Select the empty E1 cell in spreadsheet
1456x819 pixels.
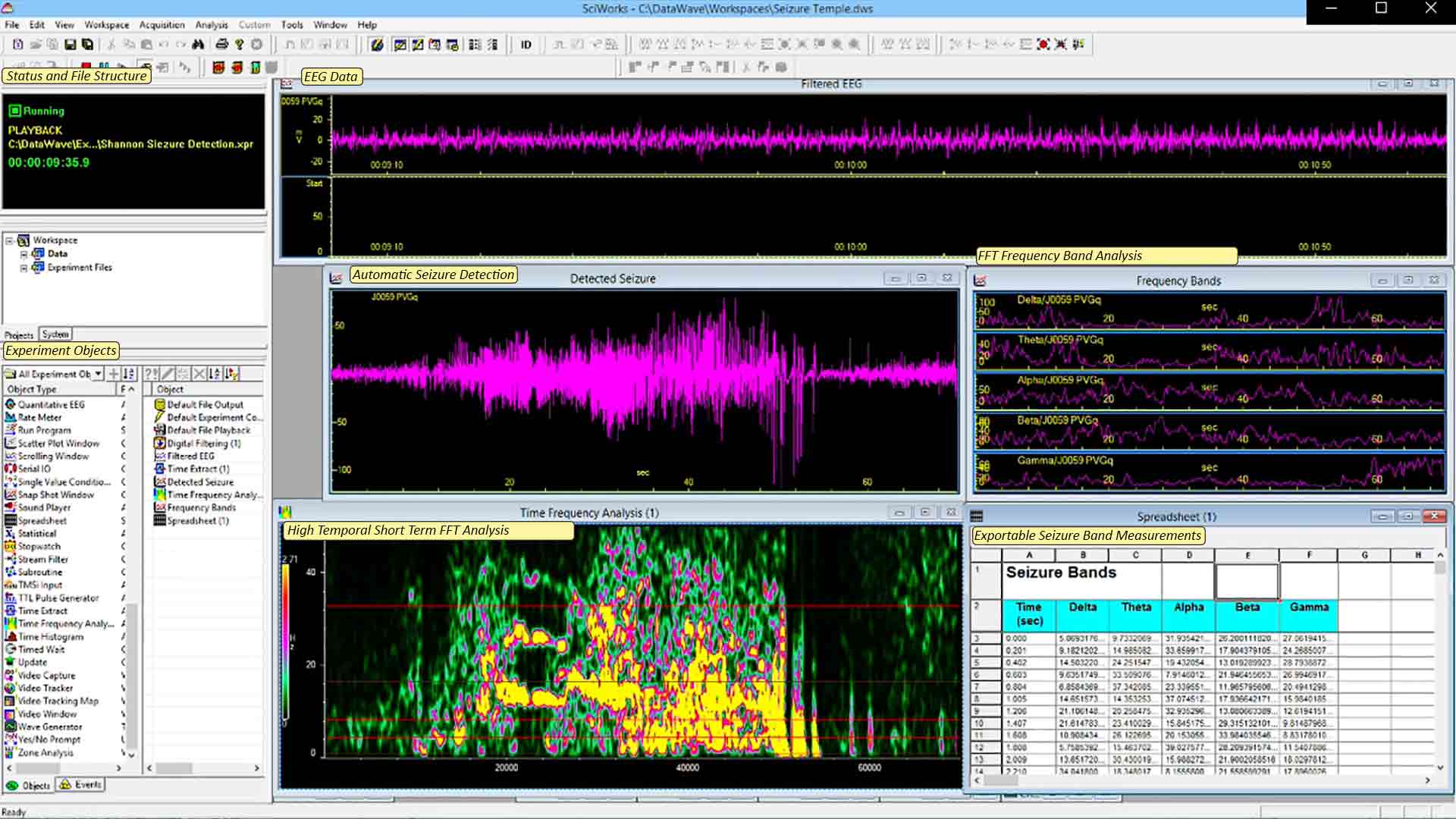tap(1247, 581)
